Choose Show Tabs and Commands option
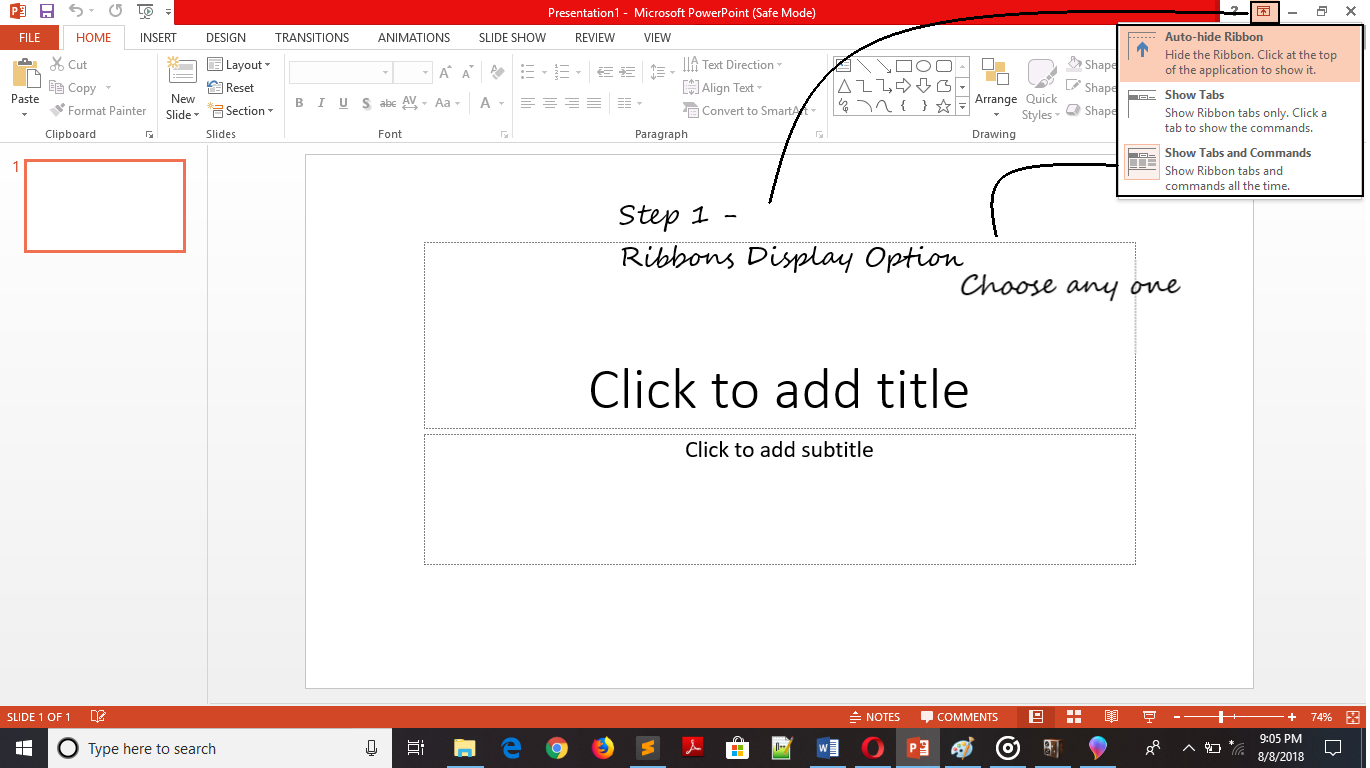The height and width of the screenshot is (768, 1370). click(x=1239, y=169)
